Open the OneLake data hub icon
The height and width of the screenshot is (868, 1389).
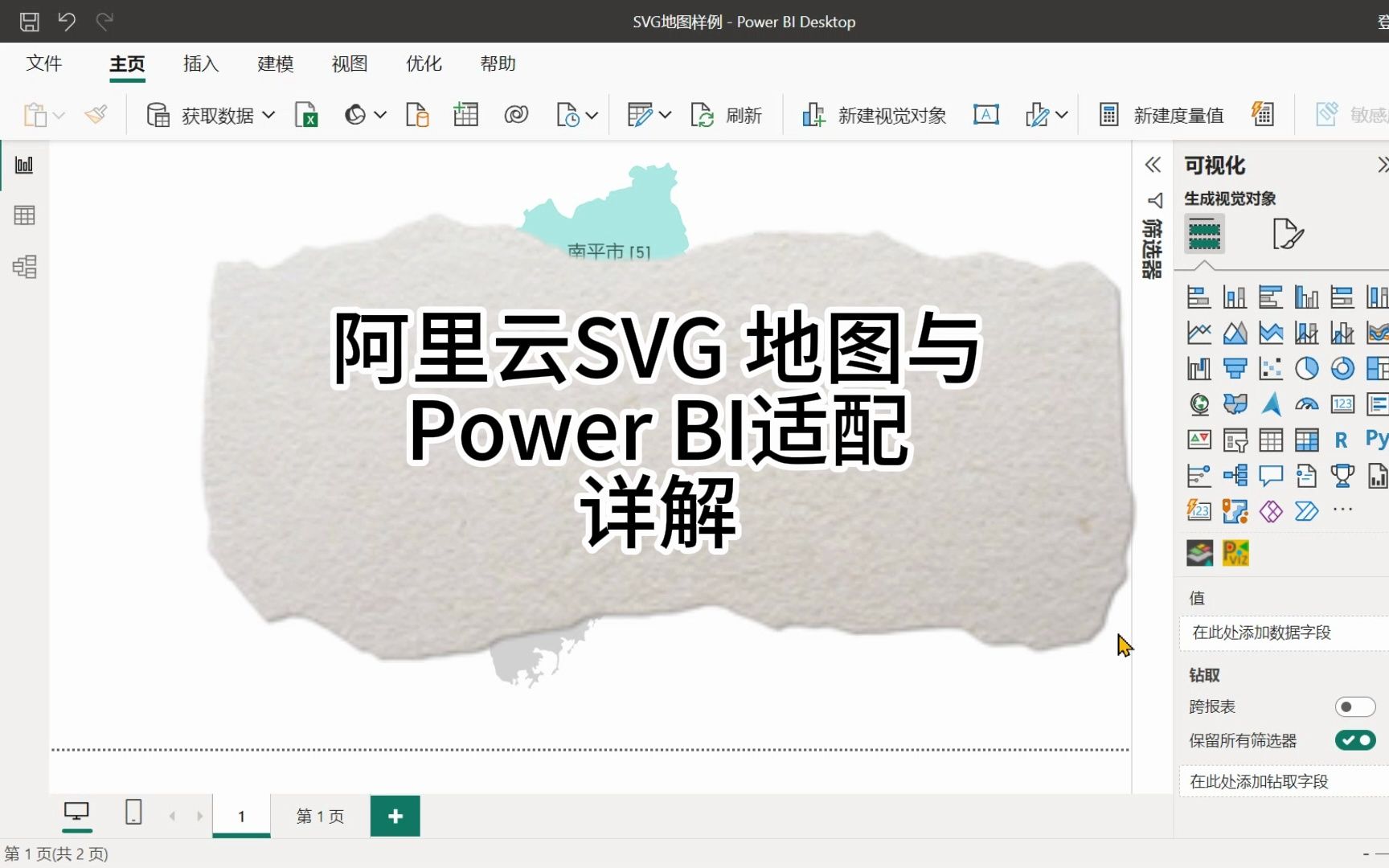tap(354, 116)
